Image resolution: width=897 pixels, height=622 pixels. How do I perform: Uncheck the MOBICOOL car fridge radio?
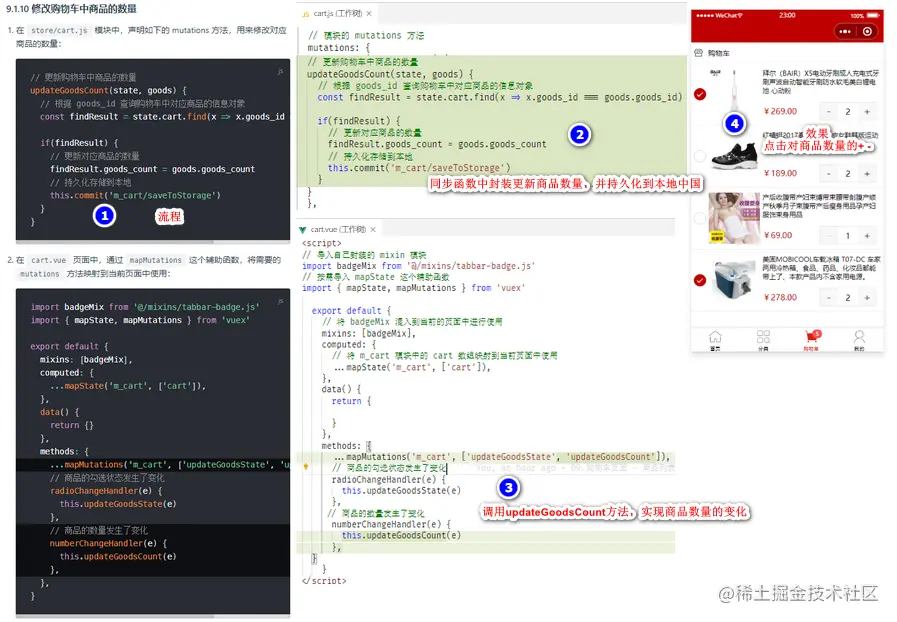(700, 280)
